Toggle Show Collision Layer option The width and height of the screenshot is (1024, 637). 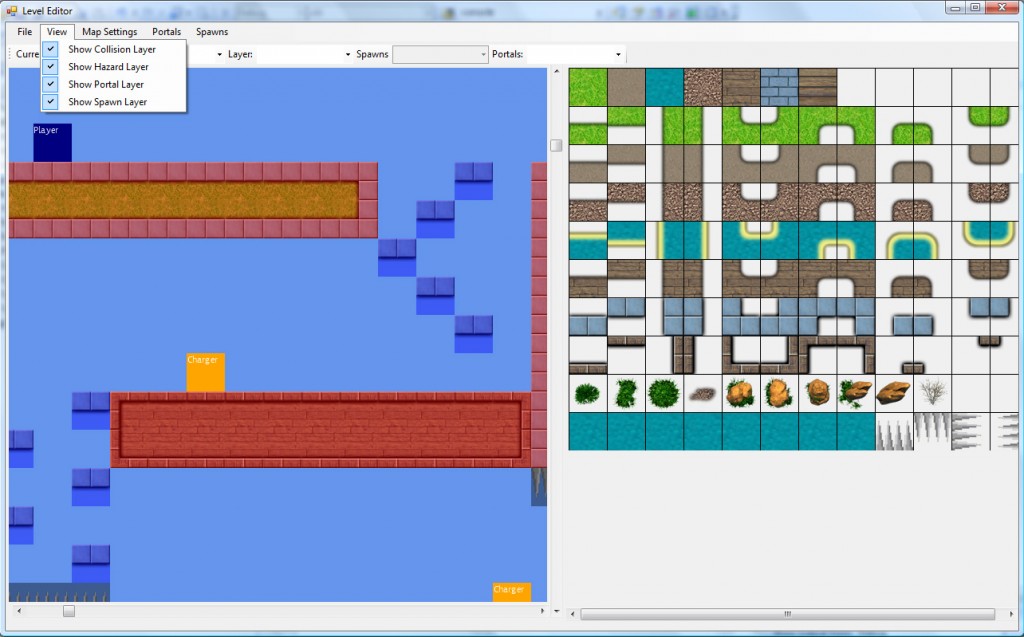coord(111,49)
